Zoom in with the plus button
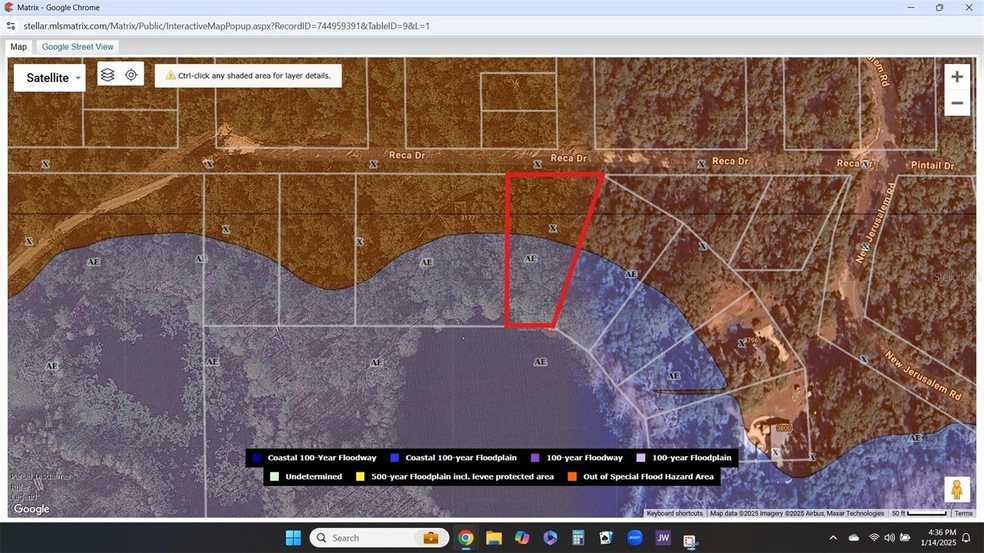The image size is (984, 553). [x=957, y=77]
